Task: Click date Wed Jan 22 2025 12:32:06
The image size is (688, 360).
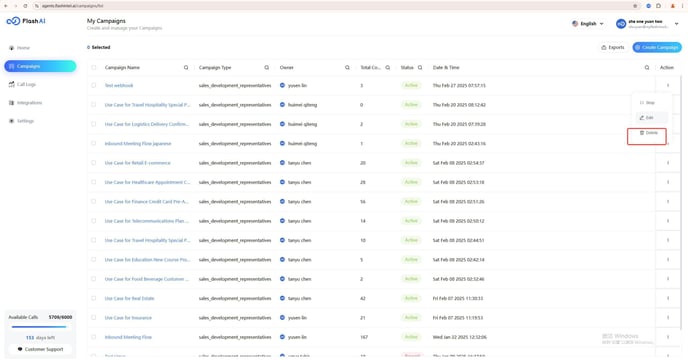Action: tap(459, 337)
